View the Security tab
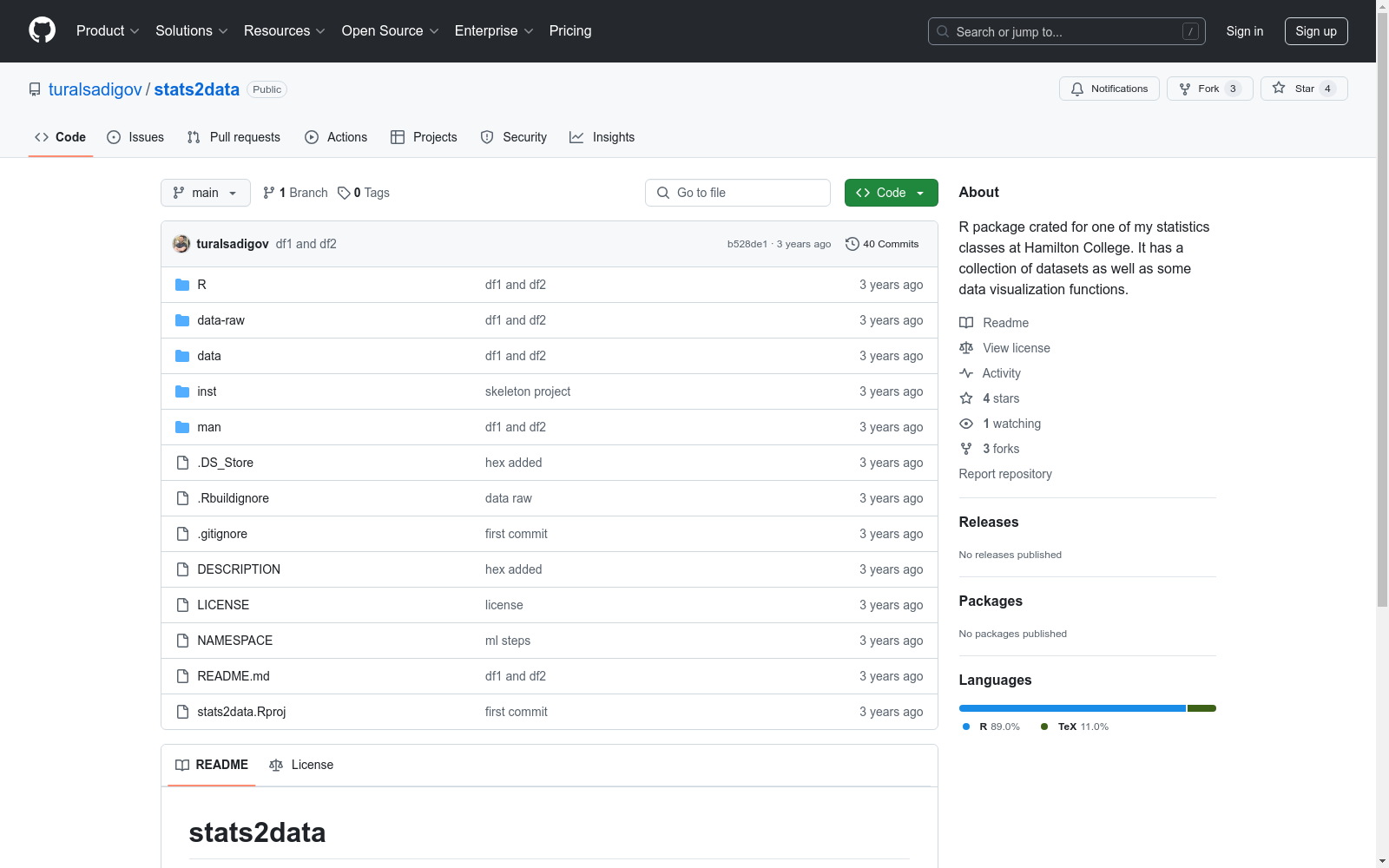 [514, 137]
